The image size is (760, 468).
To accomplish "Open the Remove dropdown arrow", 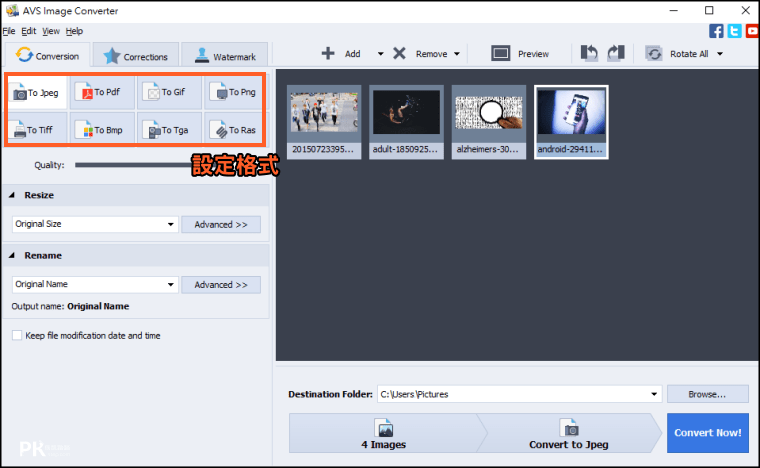I will pos(457,54).
